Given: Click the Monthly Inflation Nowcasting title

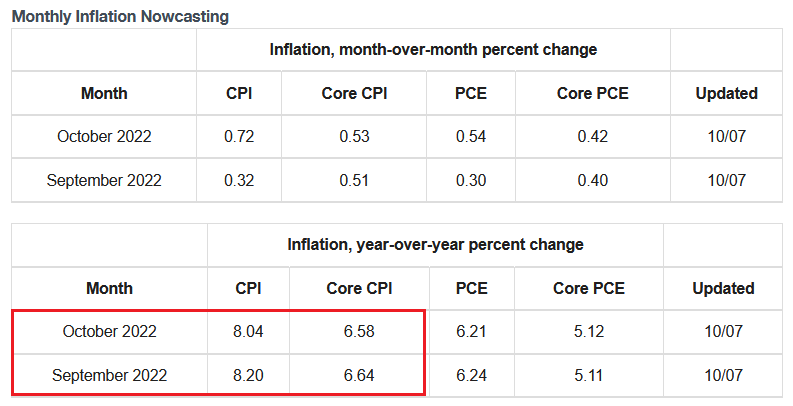Looking at the screenshot, I should (120, 16).
